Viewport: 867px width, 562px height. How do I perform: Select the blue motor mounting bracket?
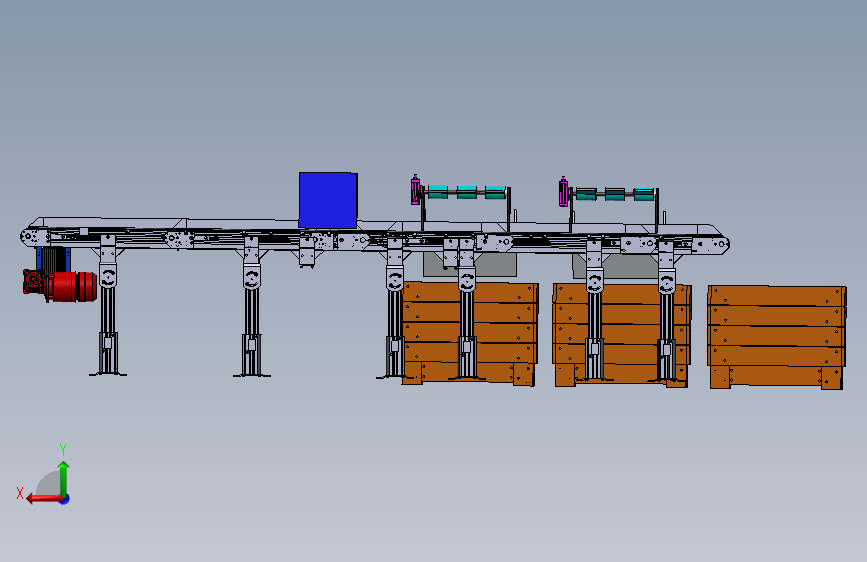[x=53, y=259]
